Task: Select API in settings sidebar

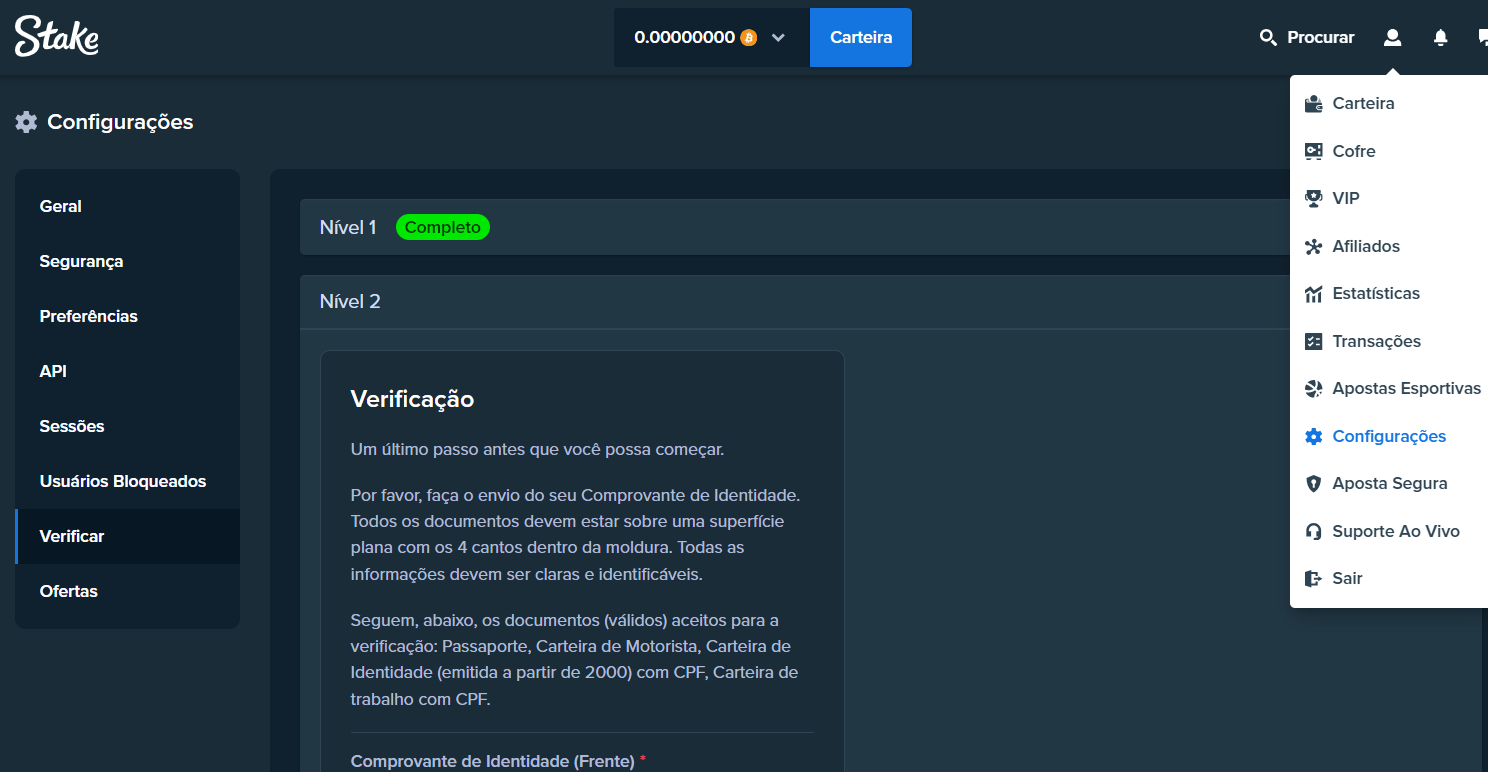Action: [127, 371]
